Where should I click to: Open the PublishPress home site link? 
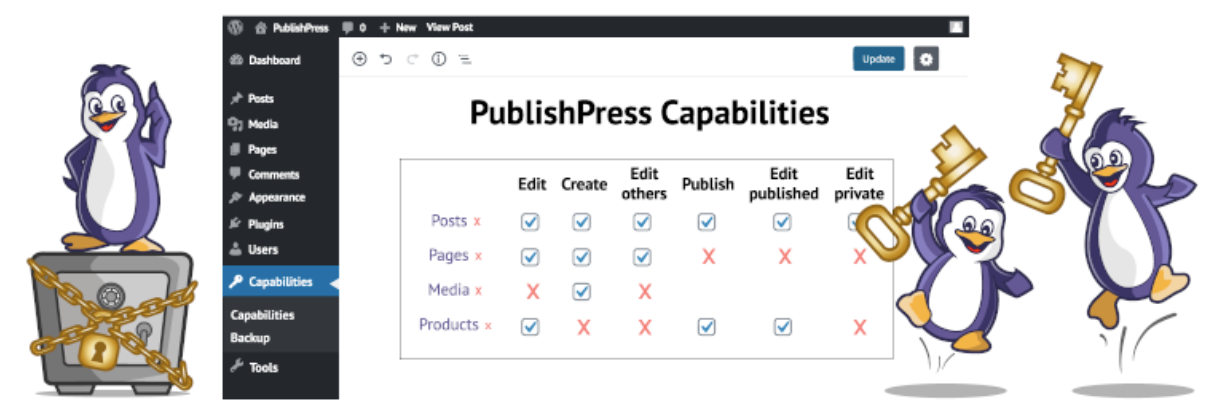coord(292,28)
